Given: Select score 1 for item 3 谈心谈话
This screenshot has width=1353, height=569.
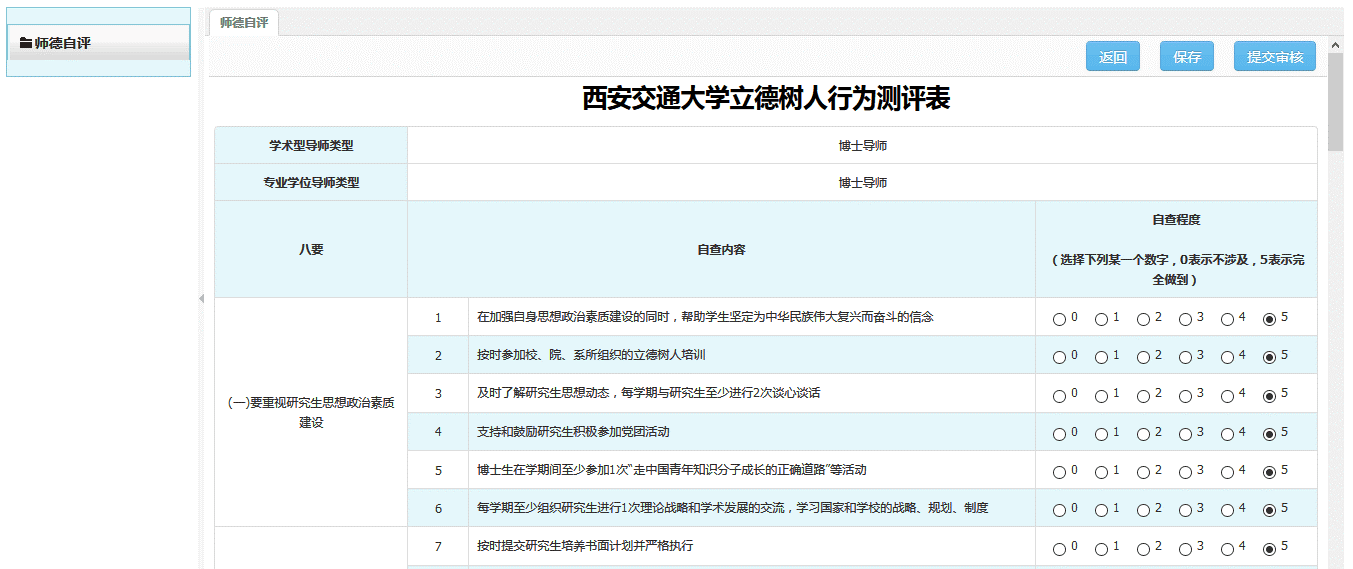Looking at the screenshot, I should 1101,396.
